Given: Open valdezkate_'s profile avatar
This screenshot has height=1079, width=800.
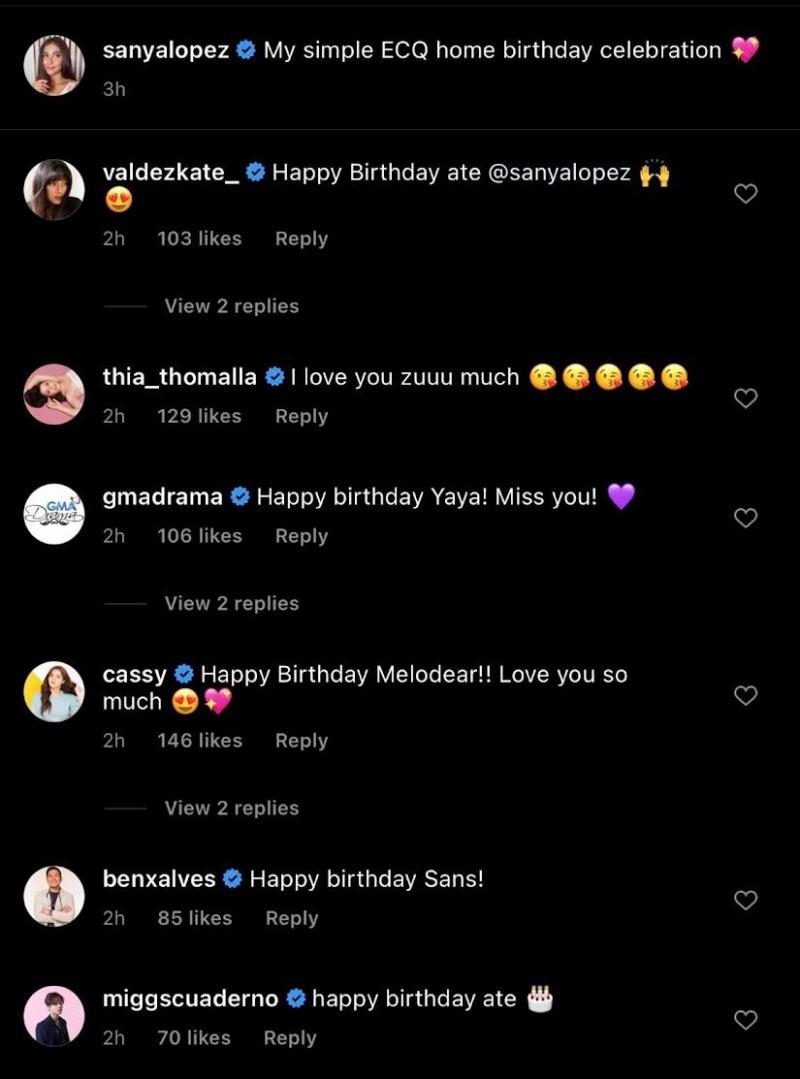Looking at the screenshot, I should pos(54,190).
